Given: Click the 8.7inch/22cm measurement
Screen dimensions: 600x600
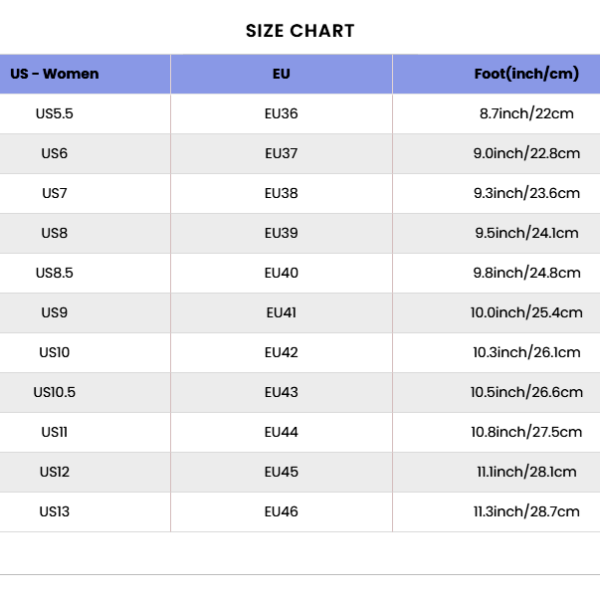Looking at the screenshot, I should 527,114.
